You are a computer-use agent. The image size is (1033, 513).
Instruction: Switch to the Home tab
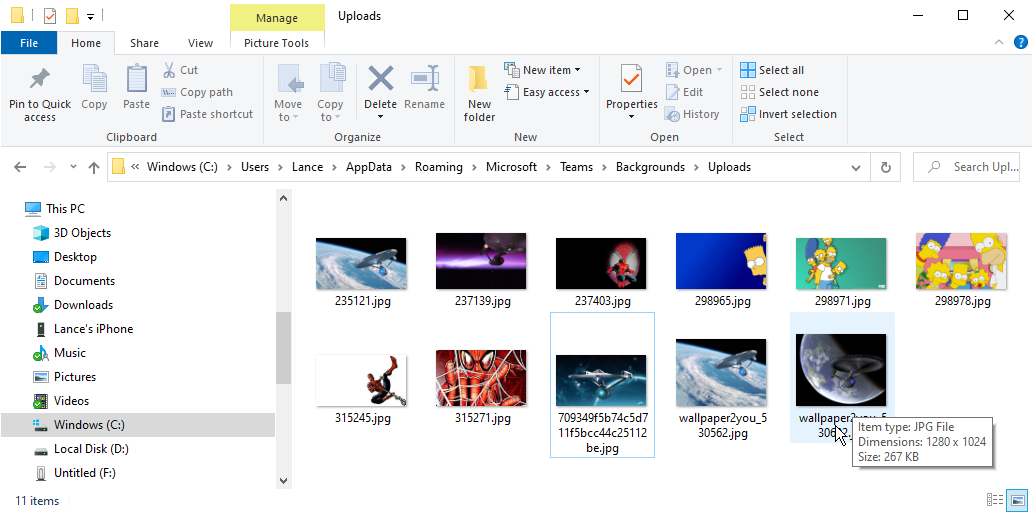click(x=86, y=43)
